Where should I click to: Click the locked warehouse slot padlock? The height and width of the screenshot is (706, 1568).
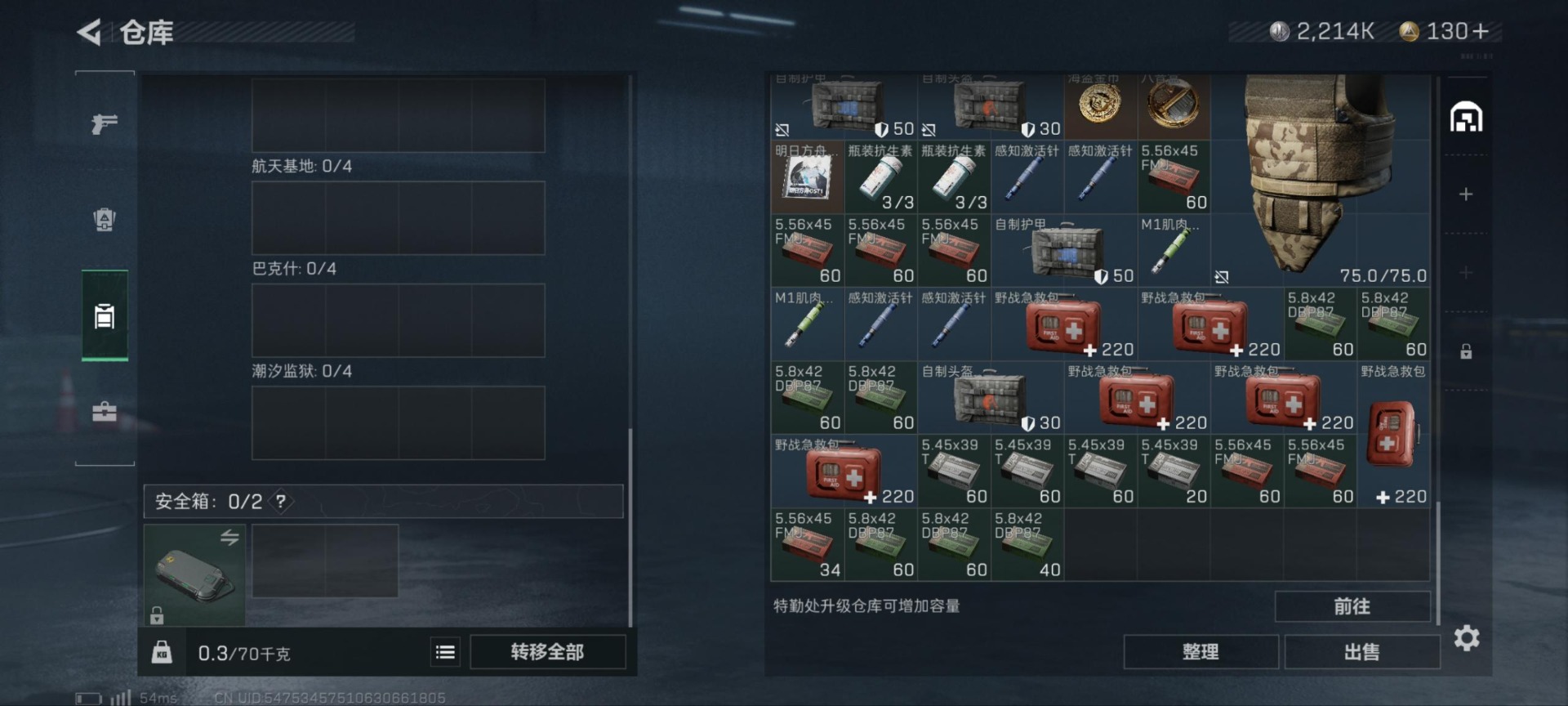click(x=1466, y=351)
